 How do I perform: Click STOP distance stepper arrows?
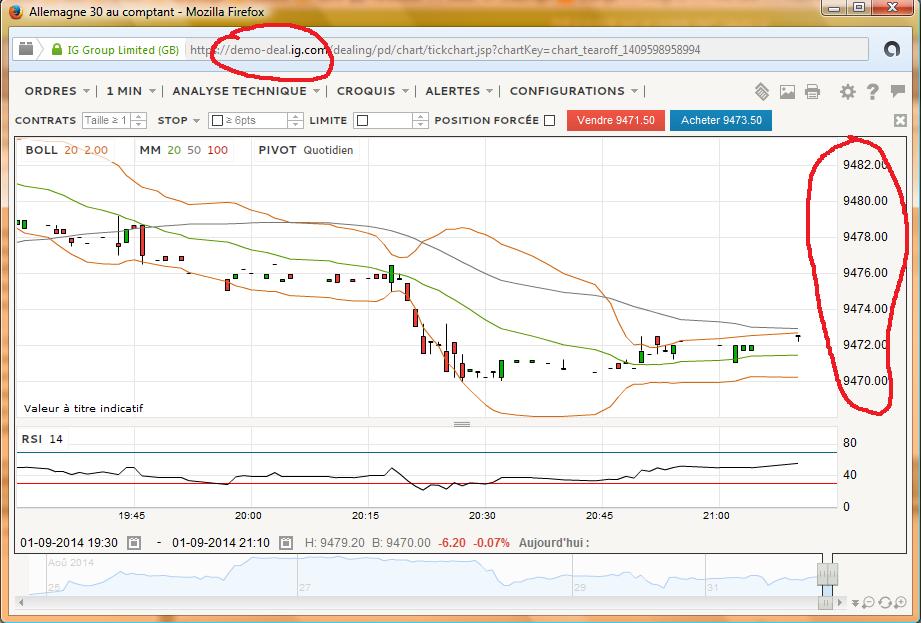coord(296,120)
